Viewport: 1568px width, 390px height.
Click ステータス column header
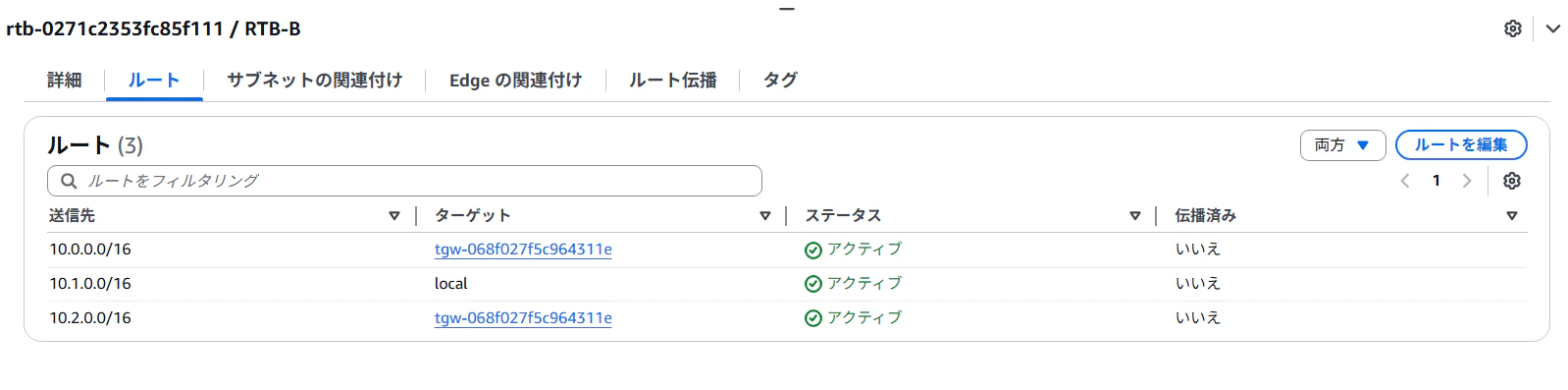844,216
